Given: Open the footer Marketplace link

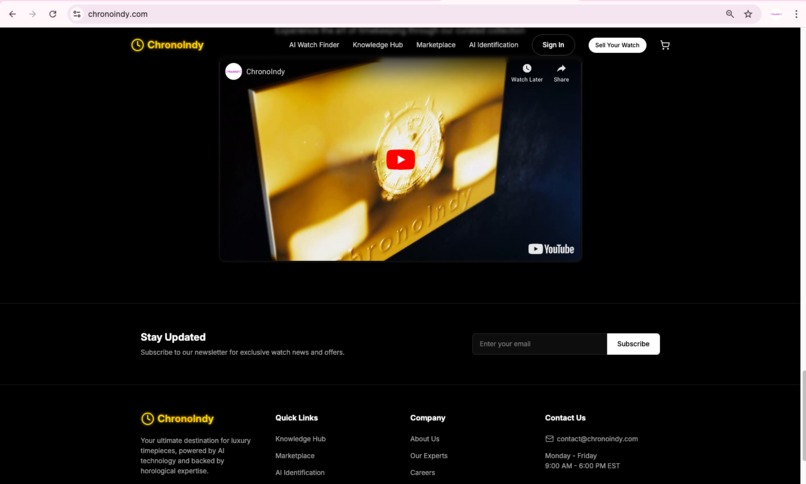Looking at the screenshot, I should 295,456.
